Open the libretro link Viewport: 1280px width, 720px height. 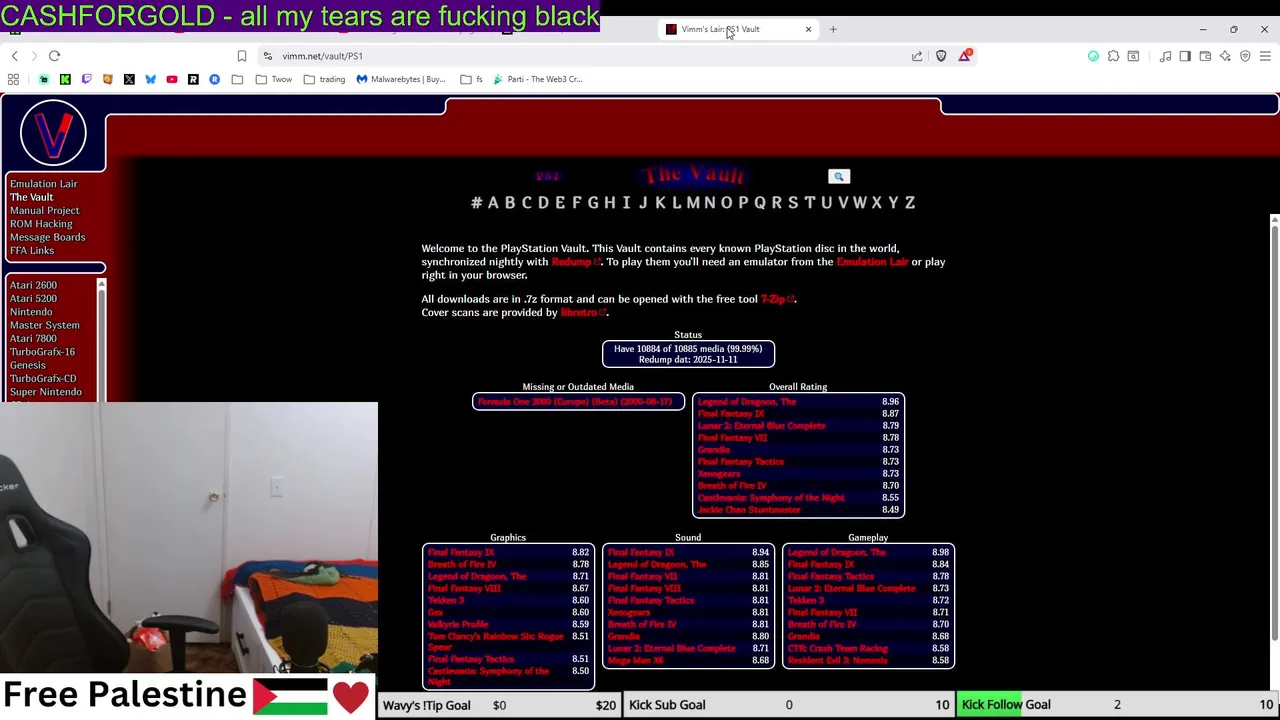583,312
